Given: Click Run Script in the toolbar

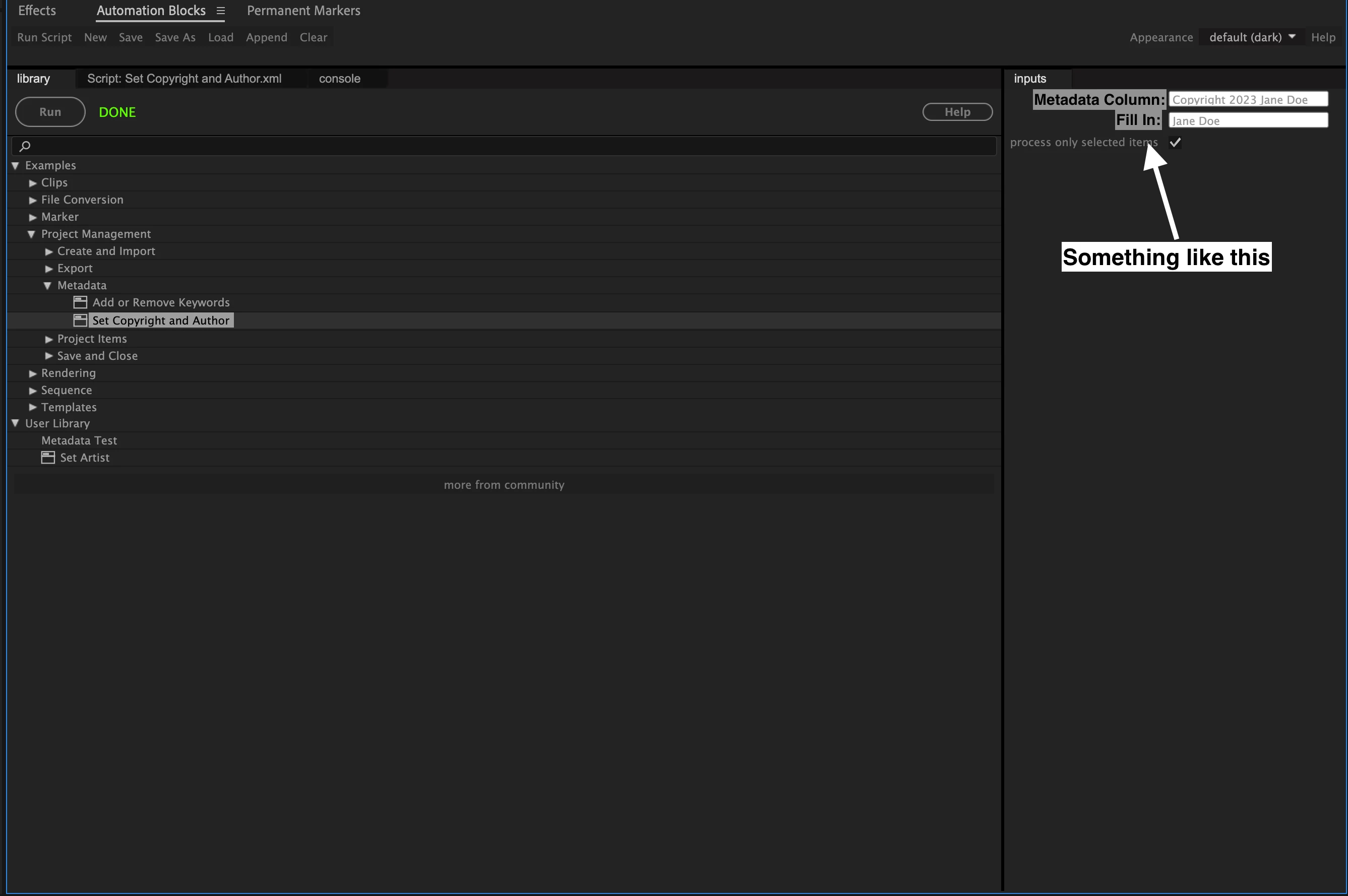Looking at the screenshot, I should click(44, 37).
